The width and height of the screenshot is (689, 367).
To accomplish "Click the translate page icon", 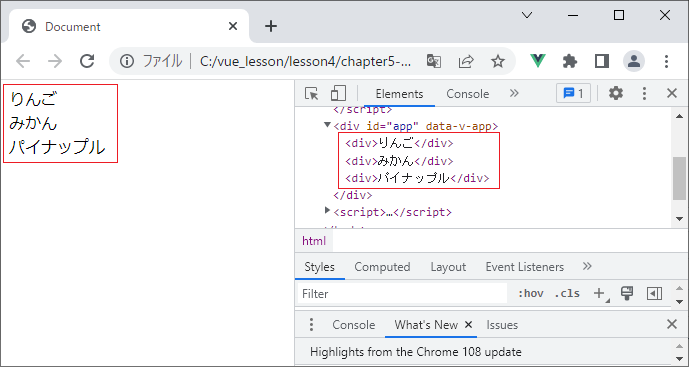I will click(434, 61).
